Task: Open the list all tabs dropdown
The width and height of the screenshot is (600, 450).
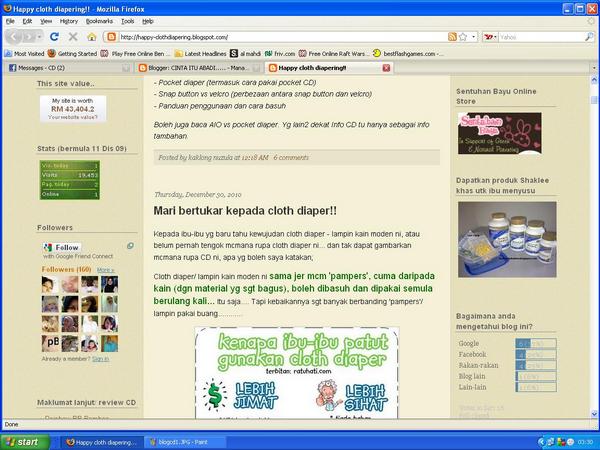Action: point(594,68)
